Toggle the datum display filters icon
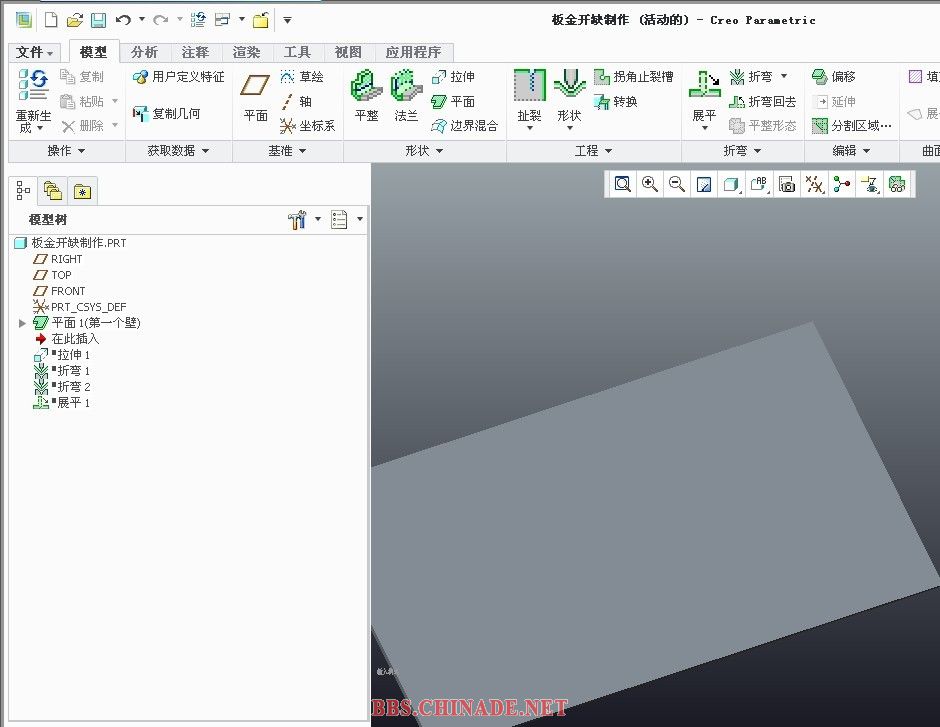 (815, 184)
